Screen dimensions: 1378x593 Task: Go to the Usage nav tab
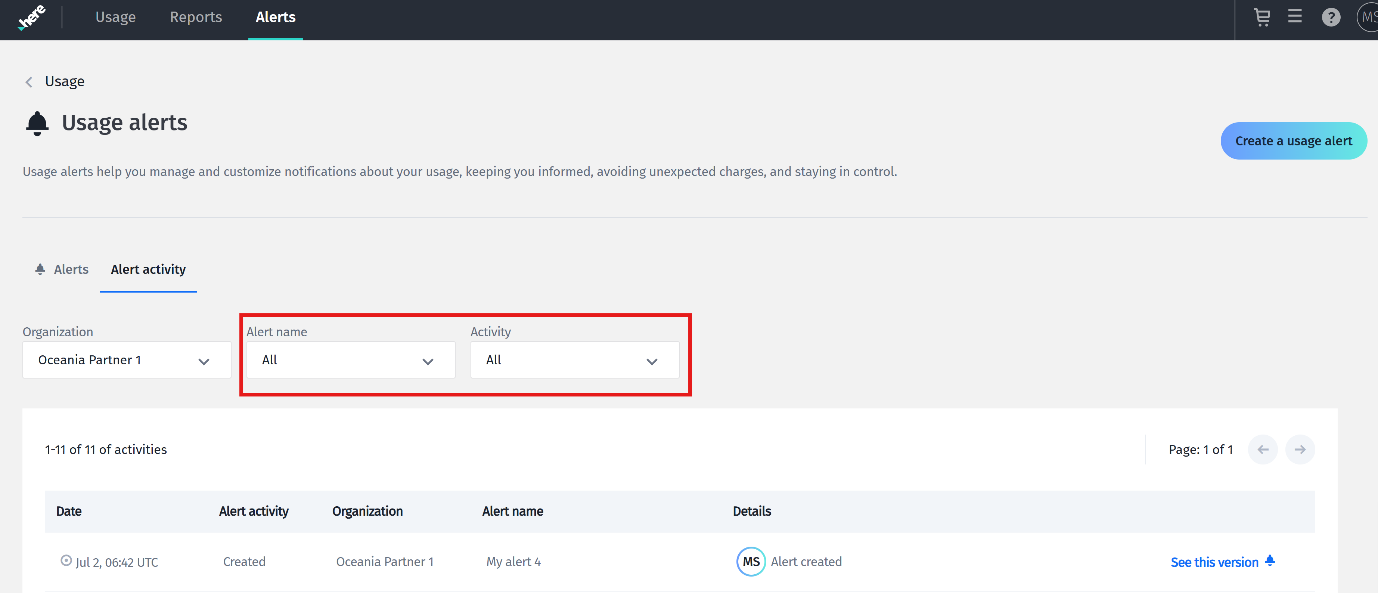click(x=116, y=17)
